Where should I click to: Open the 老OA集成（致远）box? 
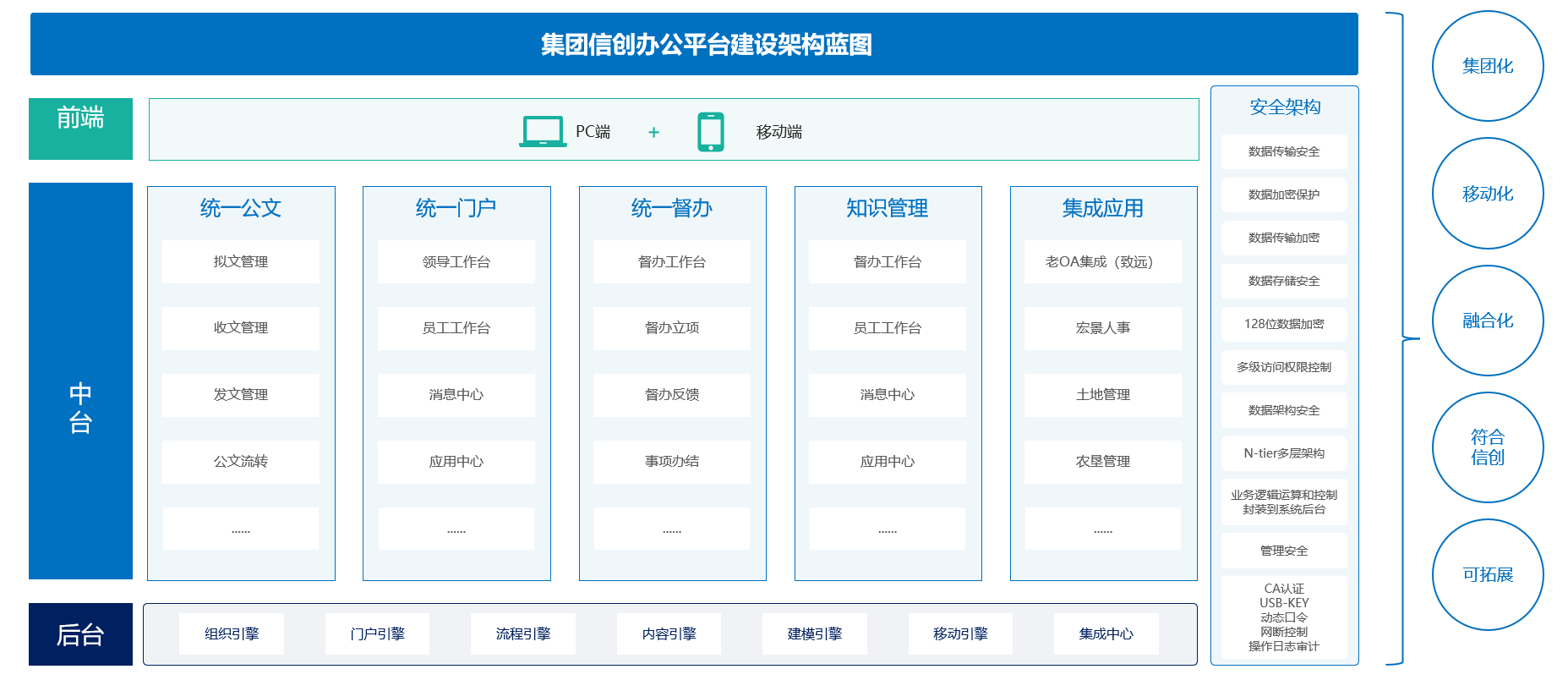click(x=1103, y=261)
